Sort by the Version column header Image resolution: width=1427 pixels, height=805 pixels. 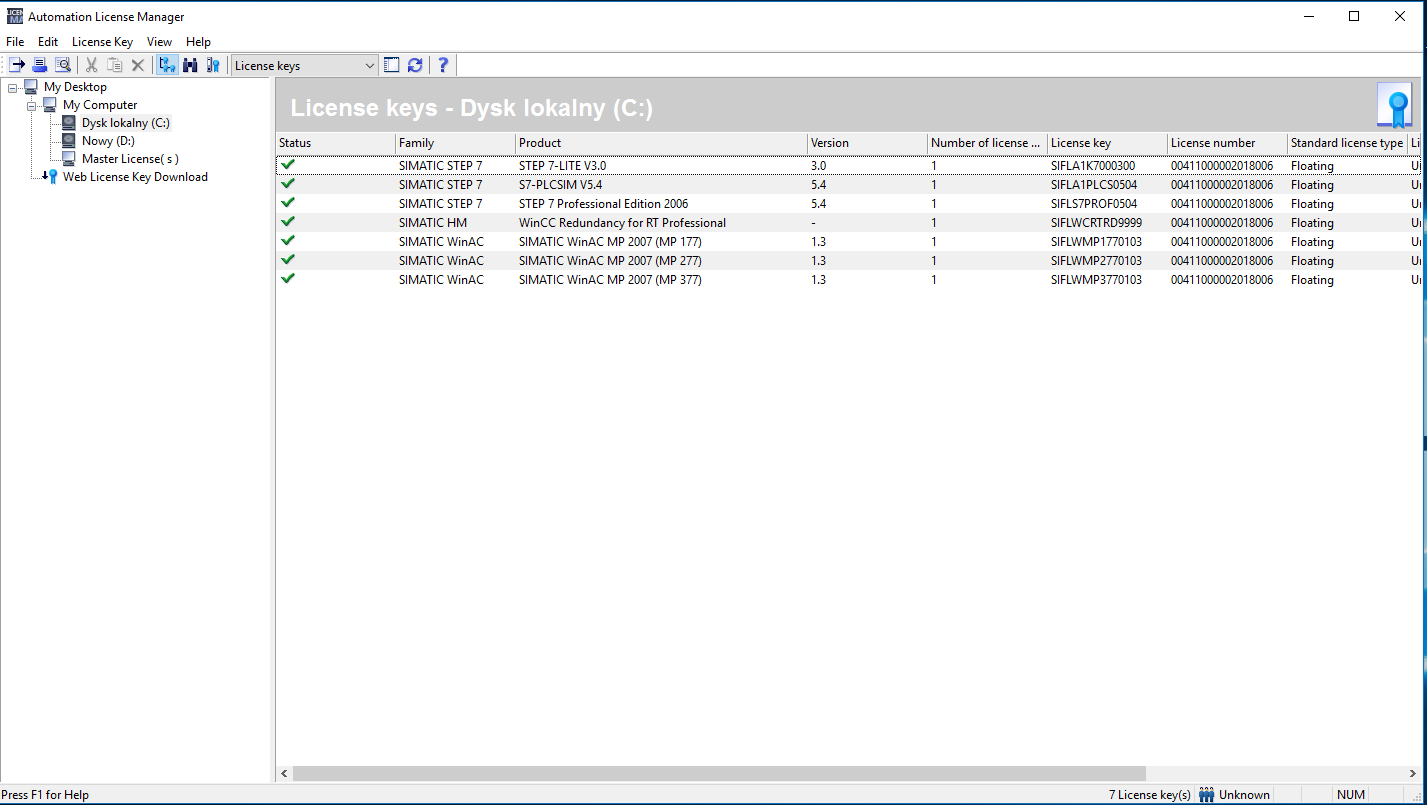coord(867,143)
